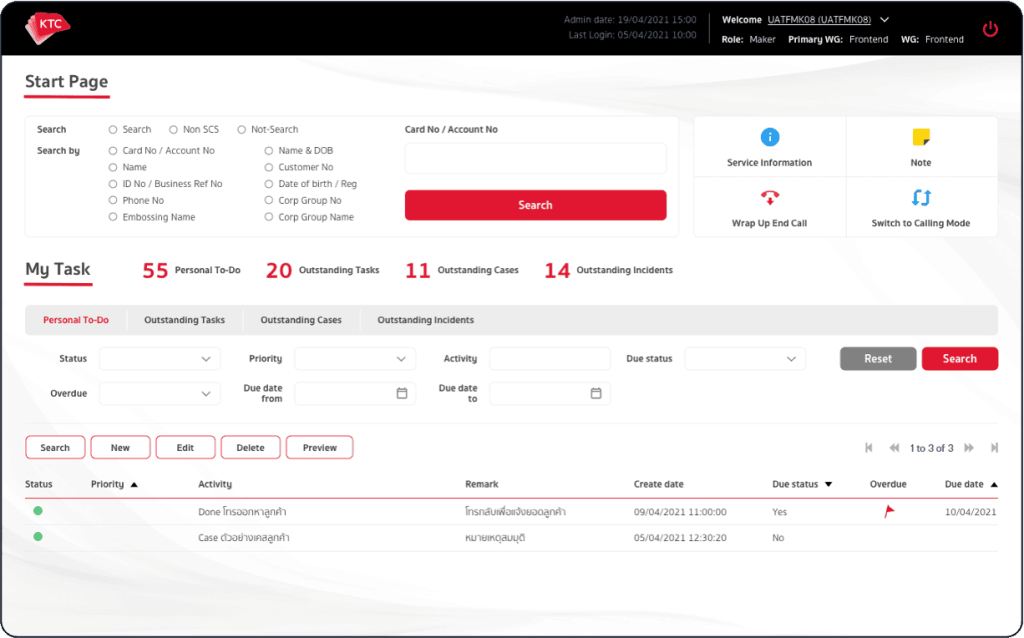Choose Phone No radio button

click(x=113, y=200)
